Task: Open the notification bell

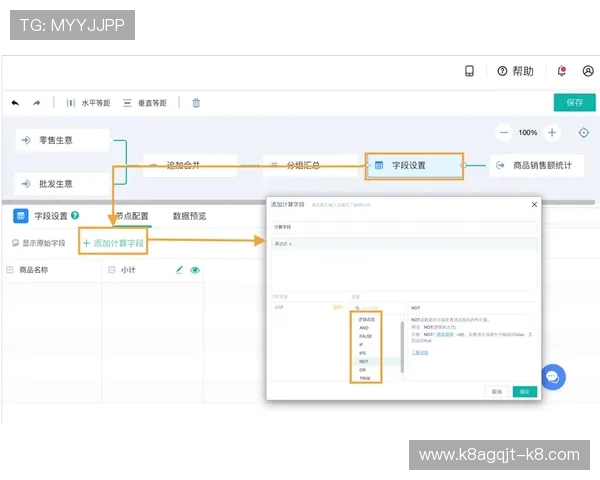Action: [x=562, y=71]
